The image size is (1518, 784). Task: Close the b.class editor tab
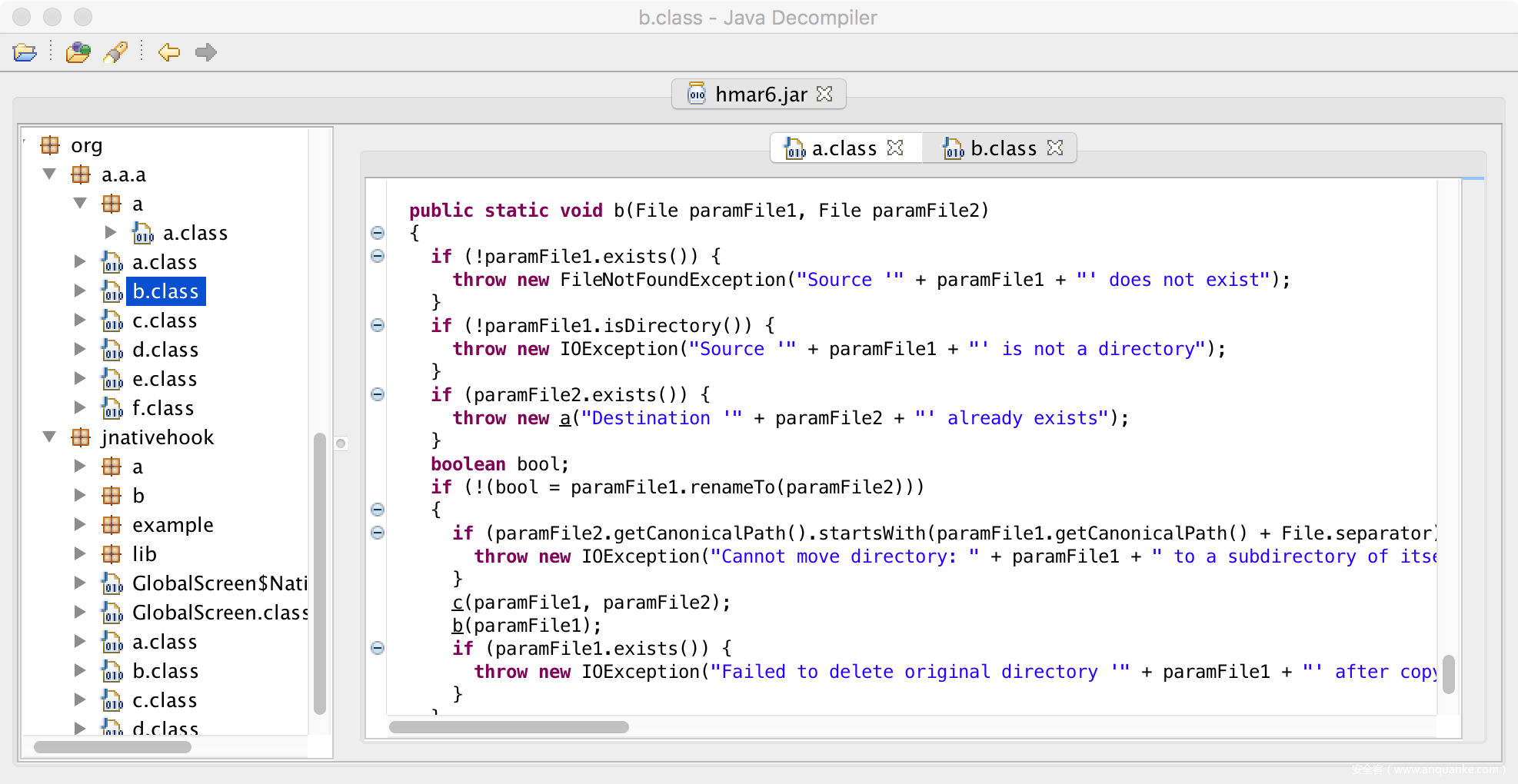[1055, 148]
